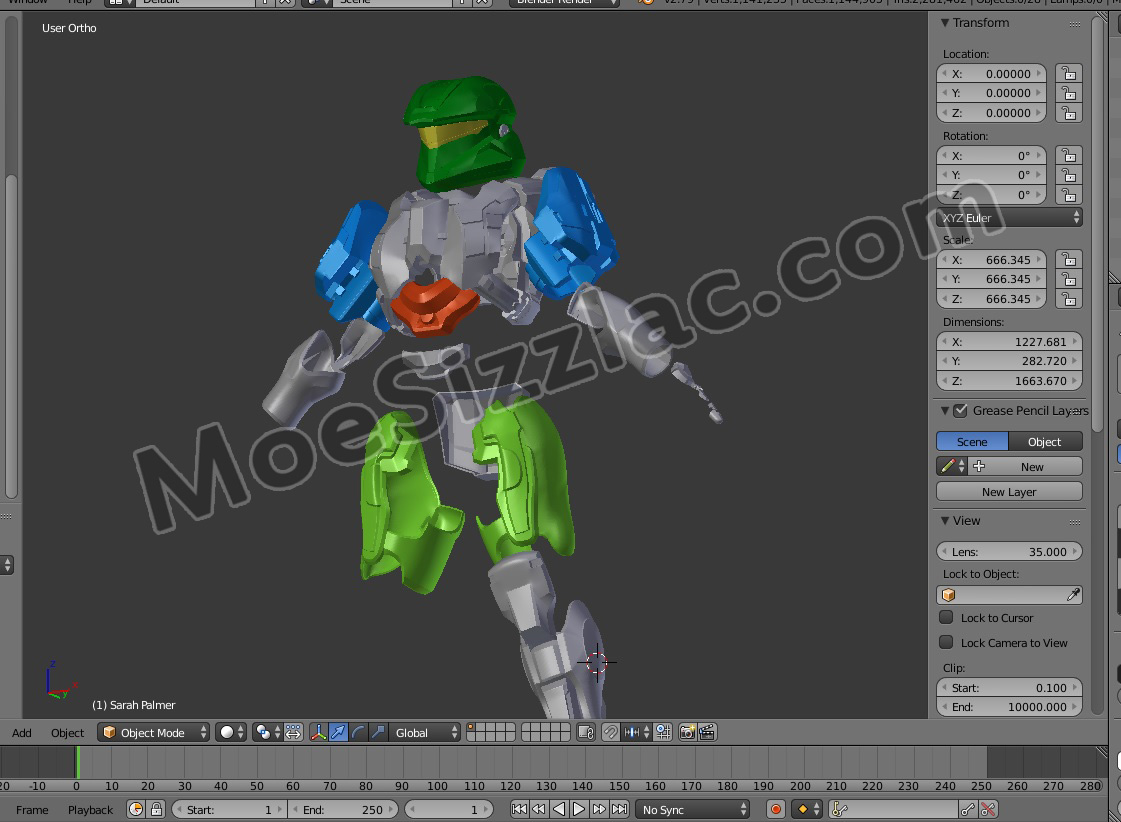This screenshot has height=822, width=1121.
Task: Toggle the preview range clock icon
Action: click(135, 809)
